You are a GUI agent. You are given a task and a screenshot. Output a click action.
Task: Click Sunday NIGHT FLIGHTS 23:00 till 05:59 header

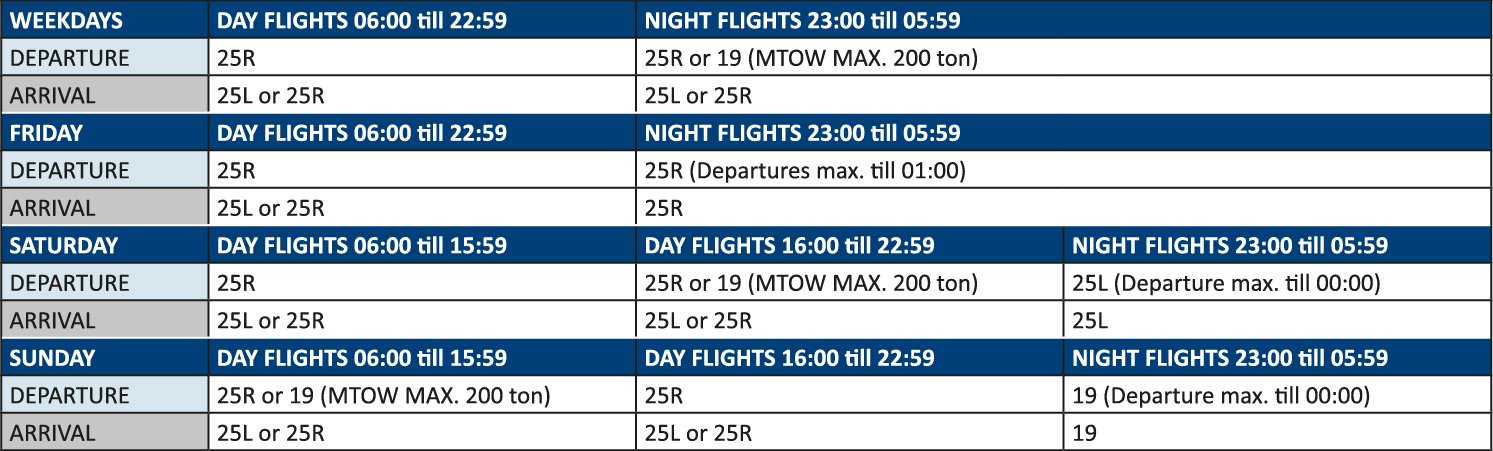1278,358
